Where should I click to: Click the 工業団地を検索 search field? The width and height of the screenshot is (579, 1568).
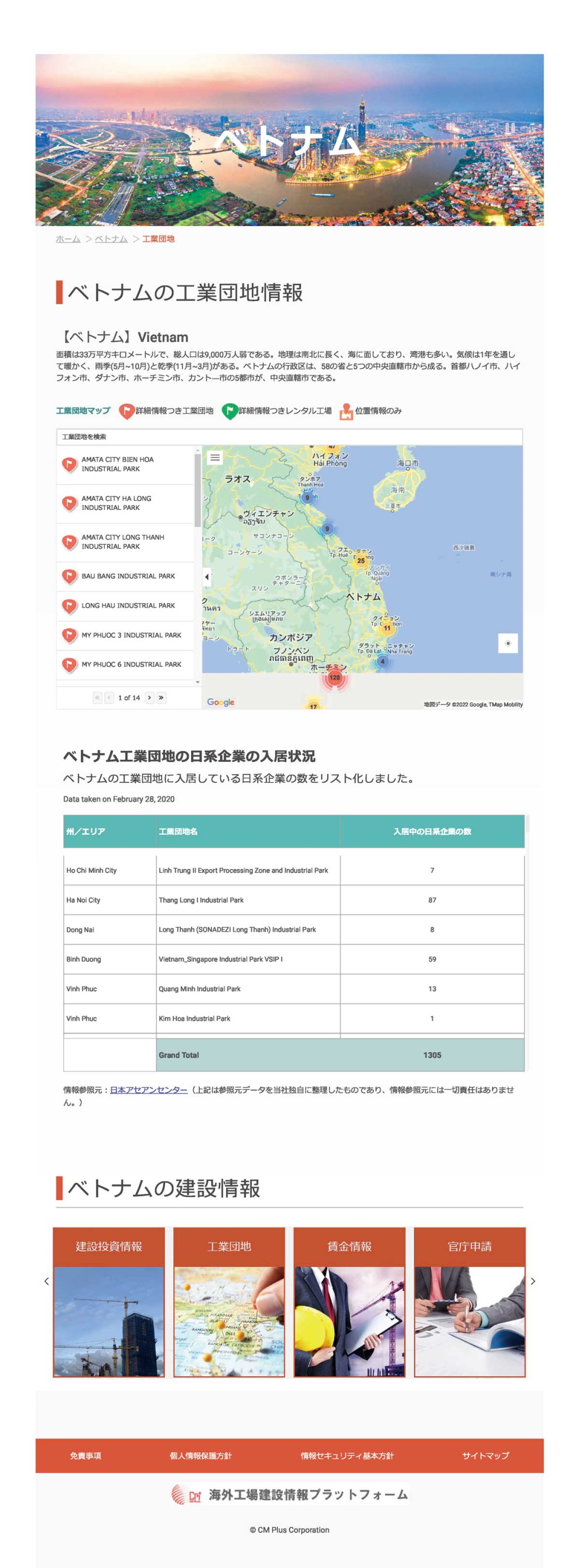[x=289, y=436]
